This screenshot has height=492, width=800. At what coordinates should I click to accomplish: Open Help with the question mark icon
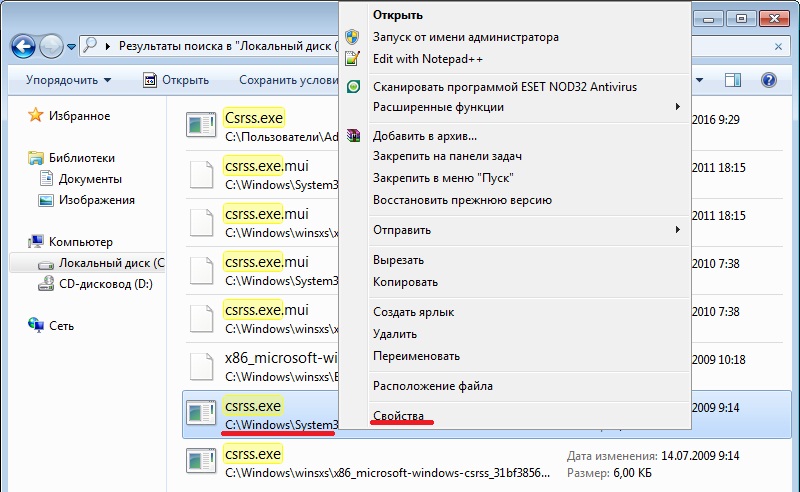(x=768, y=80)
